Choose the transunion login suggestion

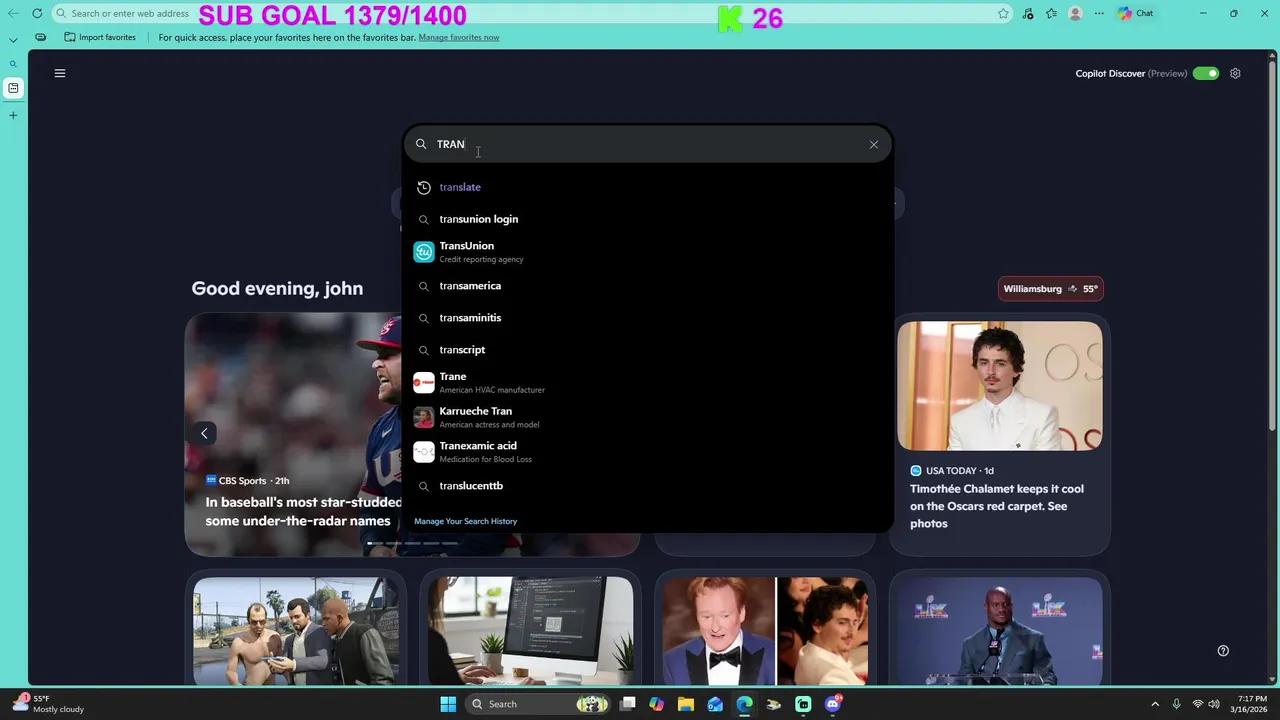tap(647, 219)
